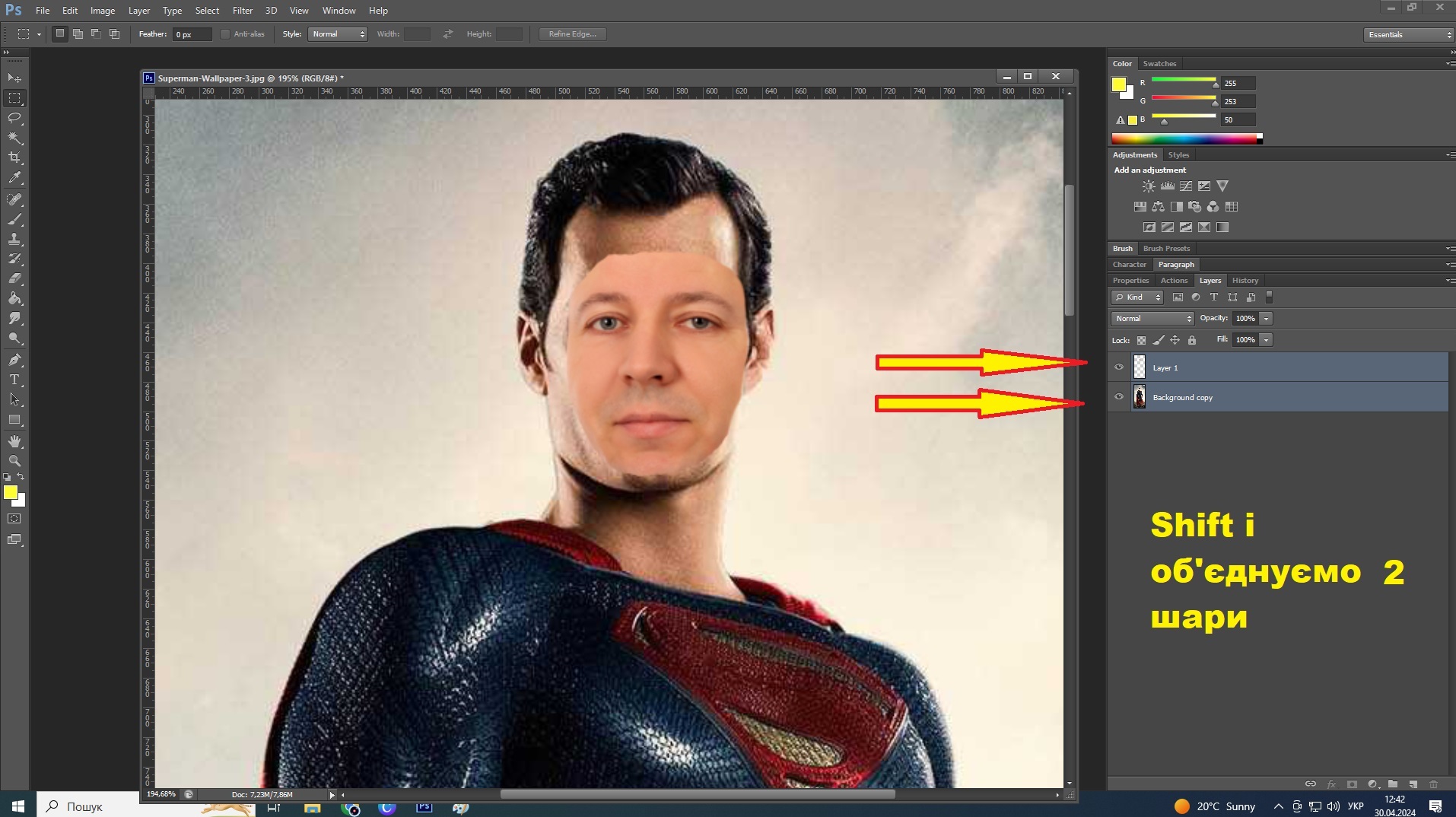Click the Refine Edge button
This screenshot has width=1456, height=817.
(573, 34)
